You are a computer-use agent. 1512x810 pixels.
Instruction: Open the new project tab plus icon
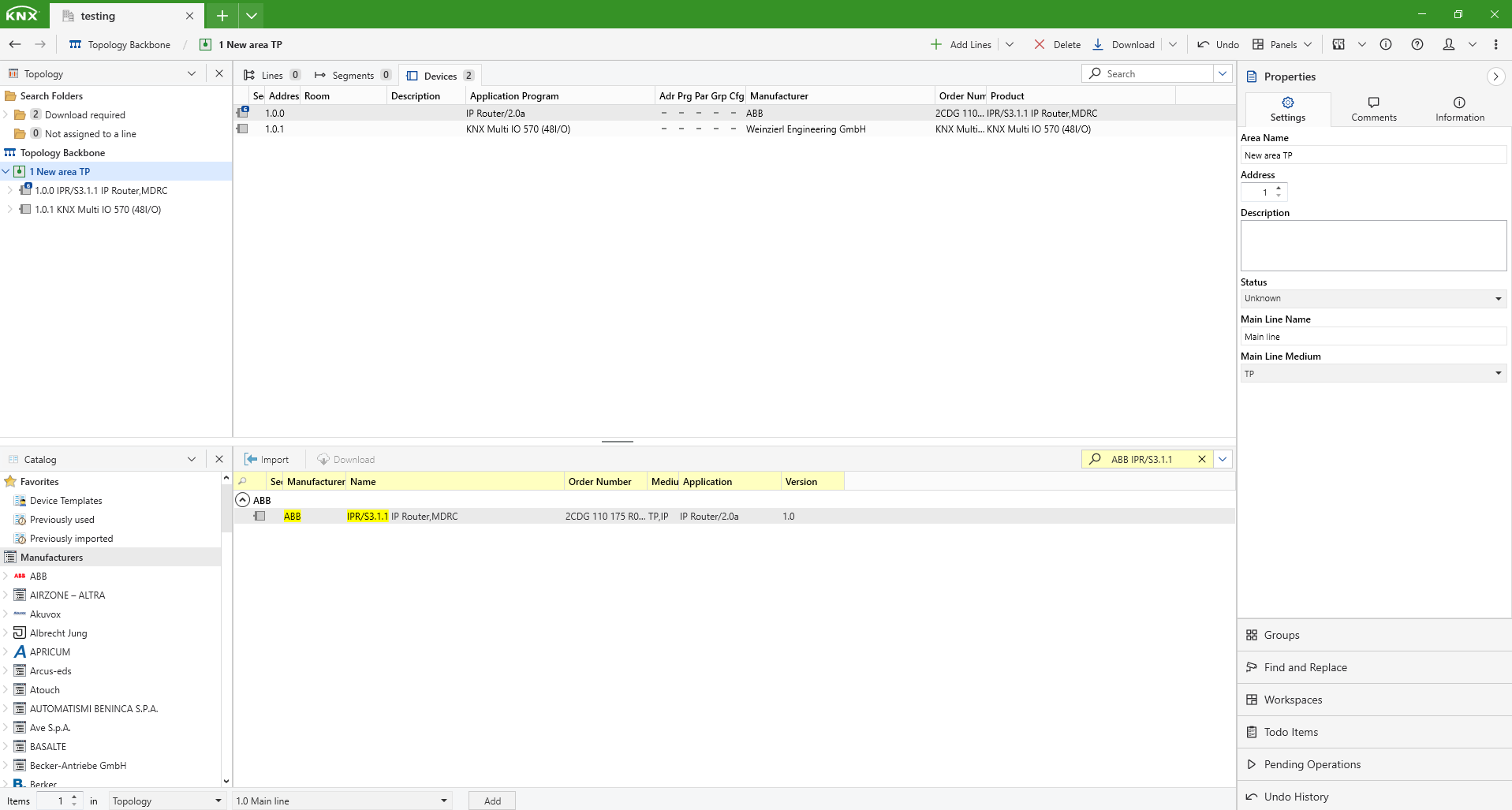tap(222, 16)
